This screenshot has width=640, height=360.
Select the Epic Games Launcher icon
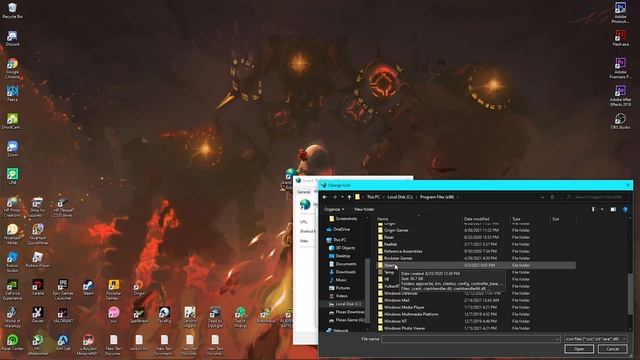pos(63,289)
